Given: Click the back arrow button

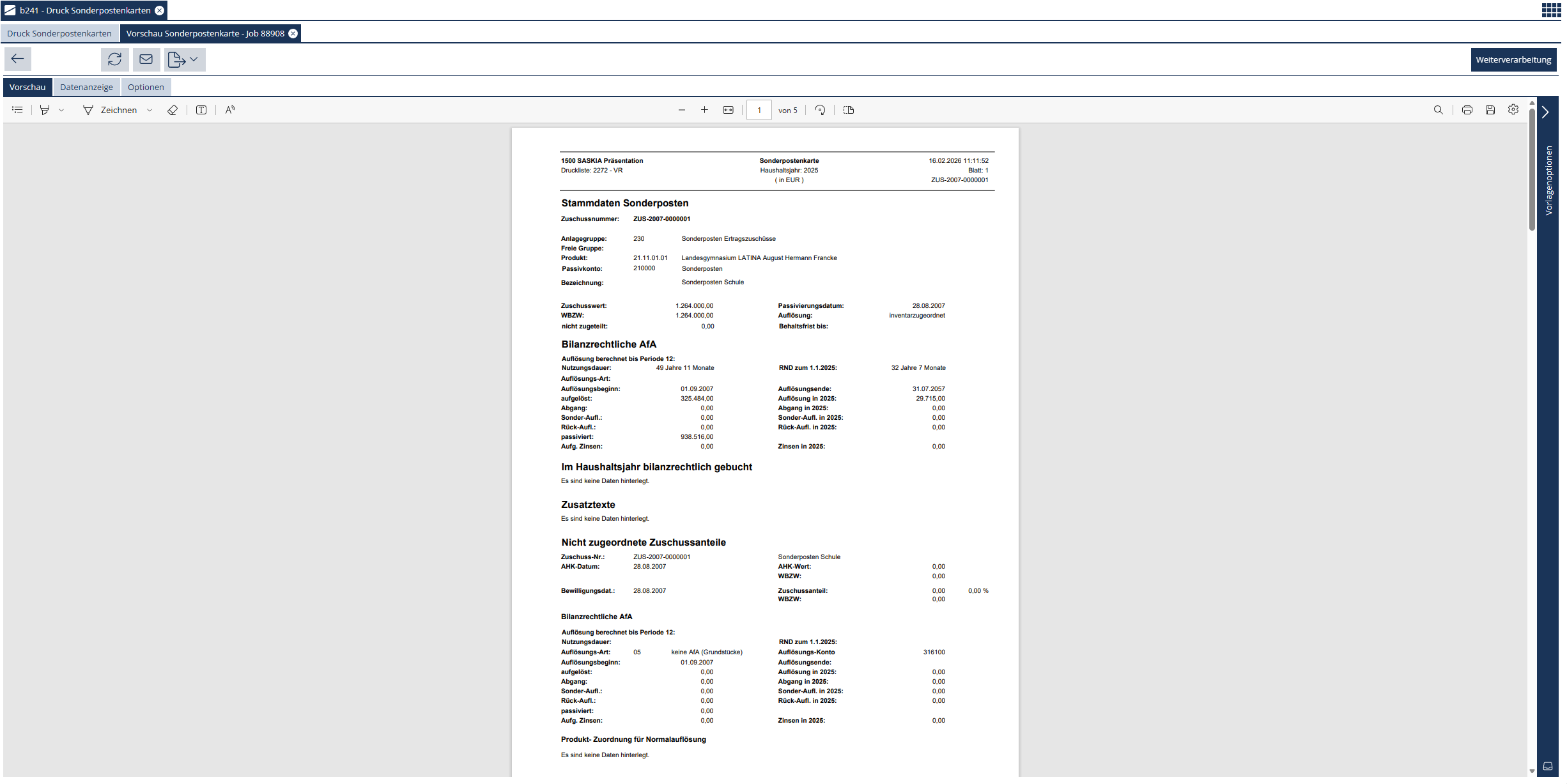Looking at the screenshot, I should coord(18,59).
